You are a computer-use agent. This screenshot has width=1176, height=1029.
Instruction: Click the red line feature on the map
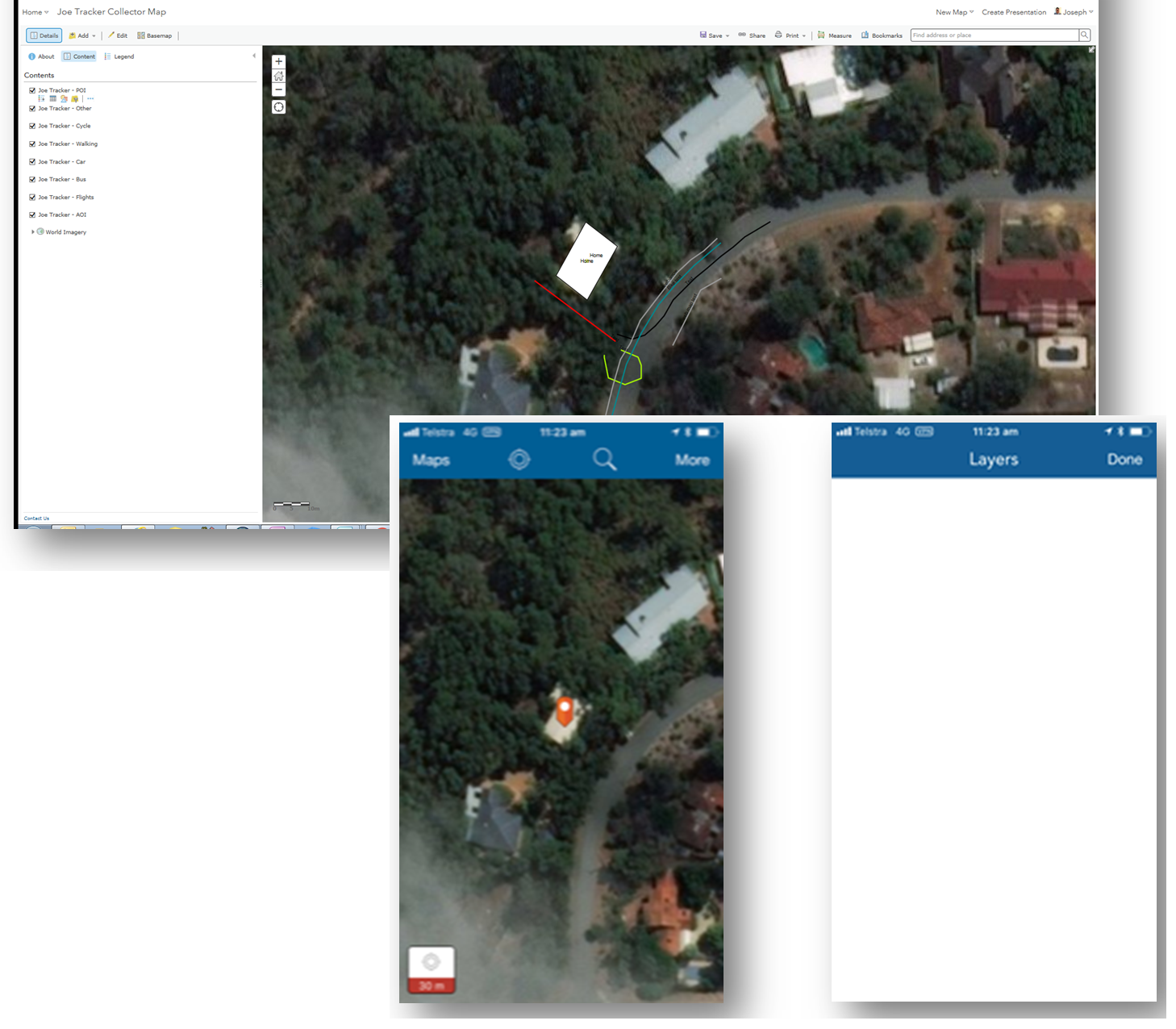pos(575,311)
